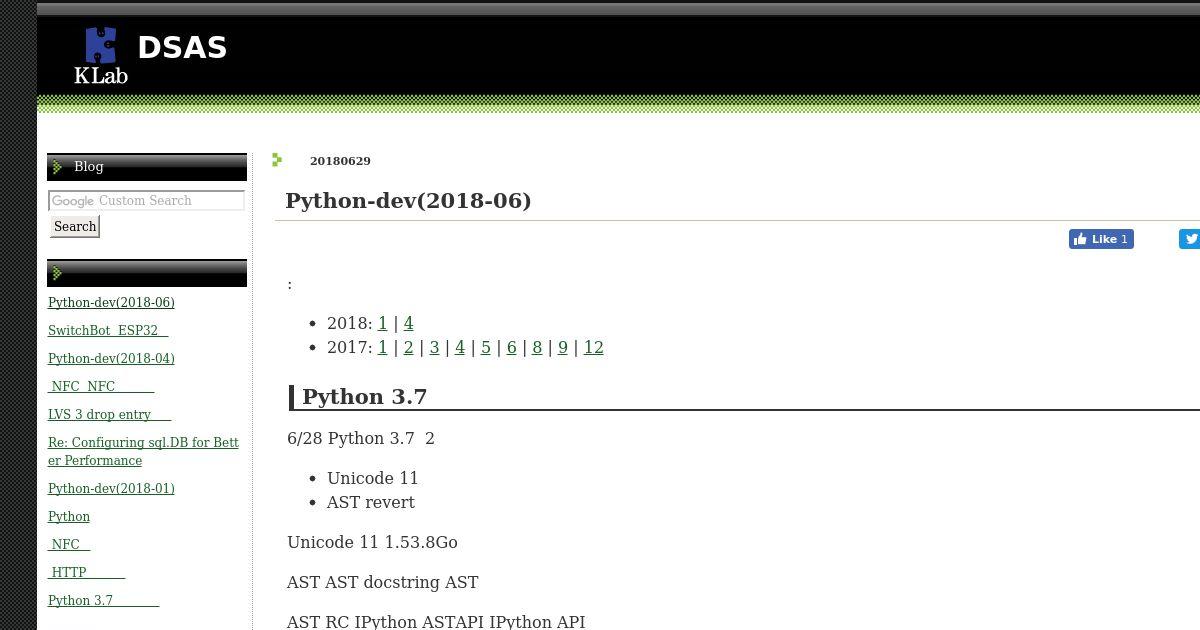
Task: Click the Search button
Action: point(75,227)
